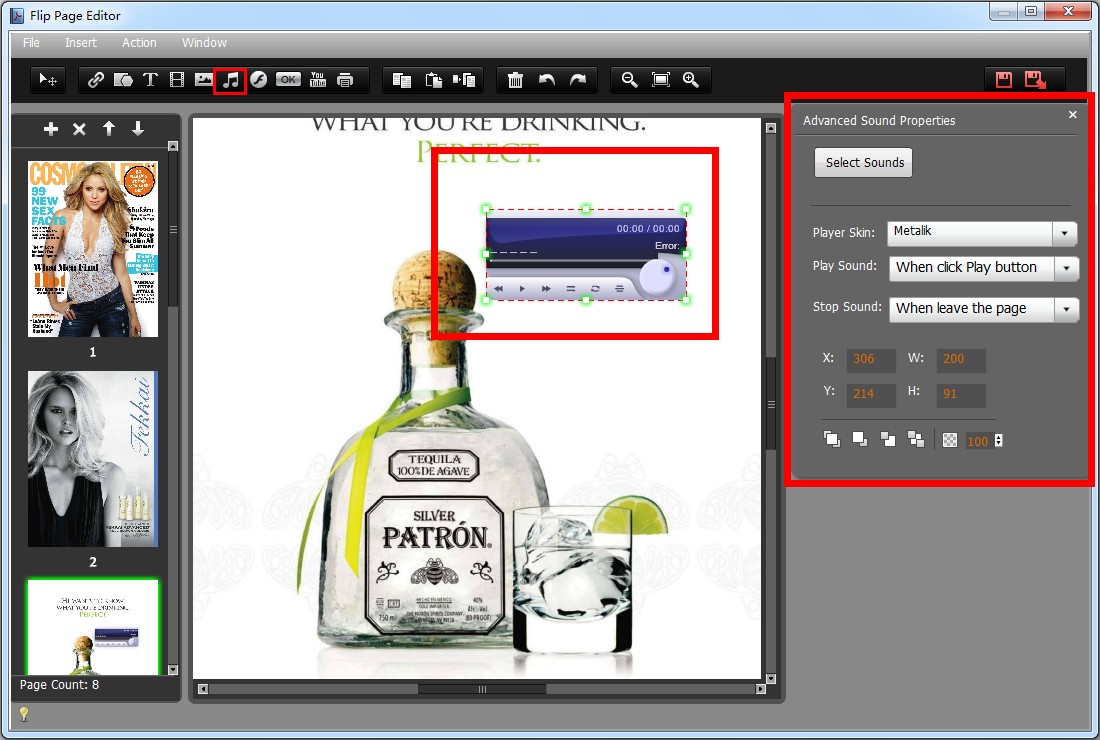Image resolution: width=1100 pixels, height=740 pixels.
Task: Click the fit-to-window zoom icon
Action: pos(661,80)
